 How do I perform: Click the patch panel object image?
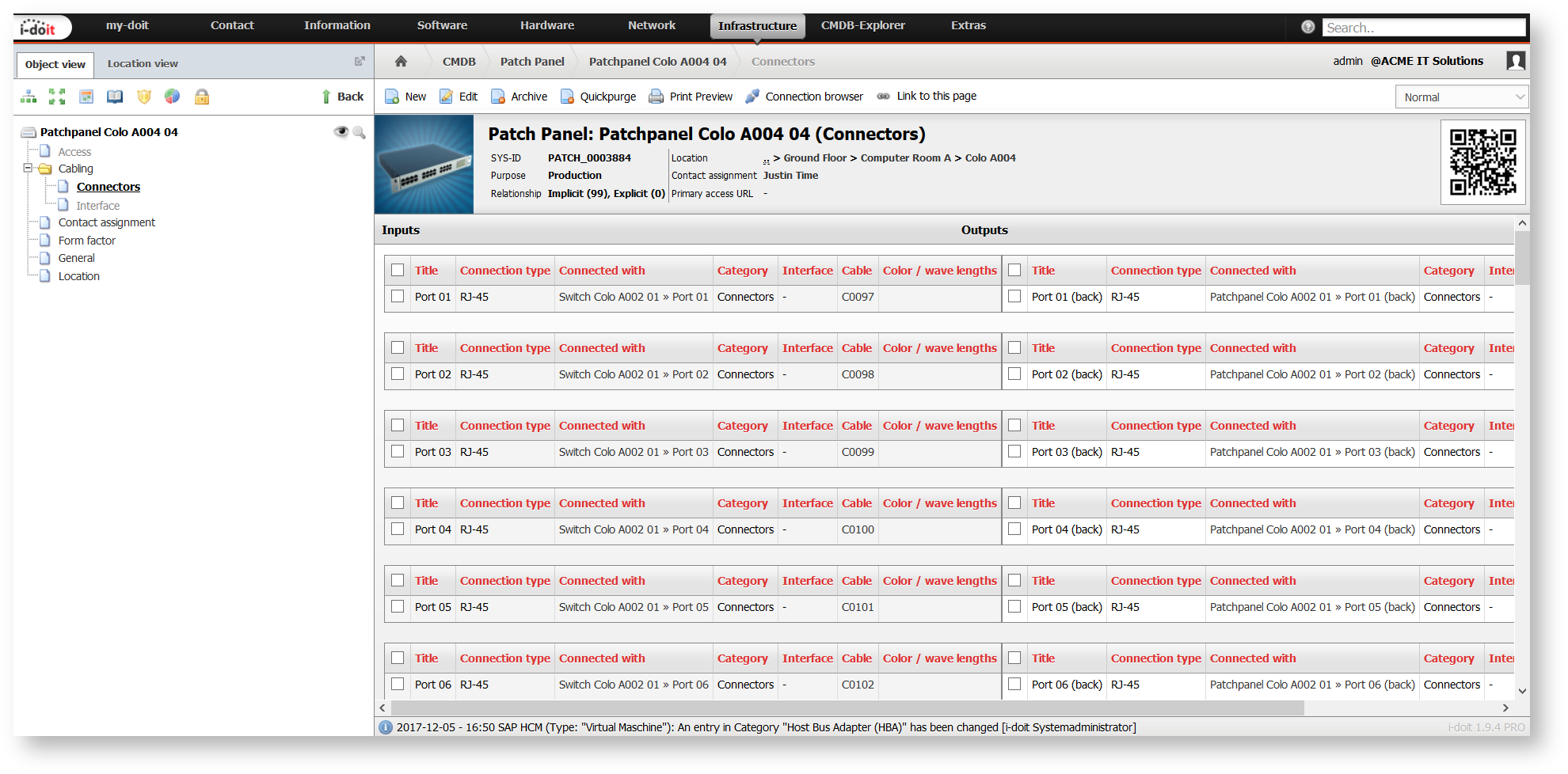[424, 165]
